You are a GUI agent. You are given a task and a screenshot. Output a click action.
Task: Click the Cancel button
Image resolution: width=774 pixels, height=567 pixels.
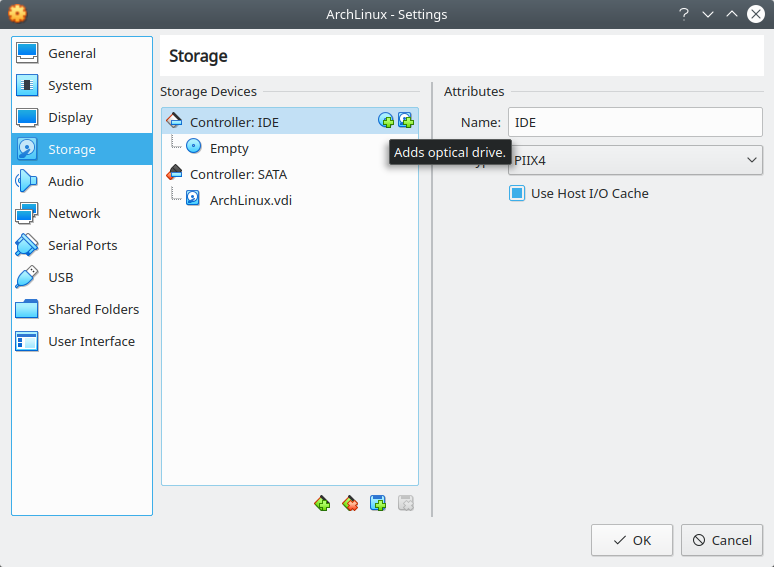tap(722, 540)
